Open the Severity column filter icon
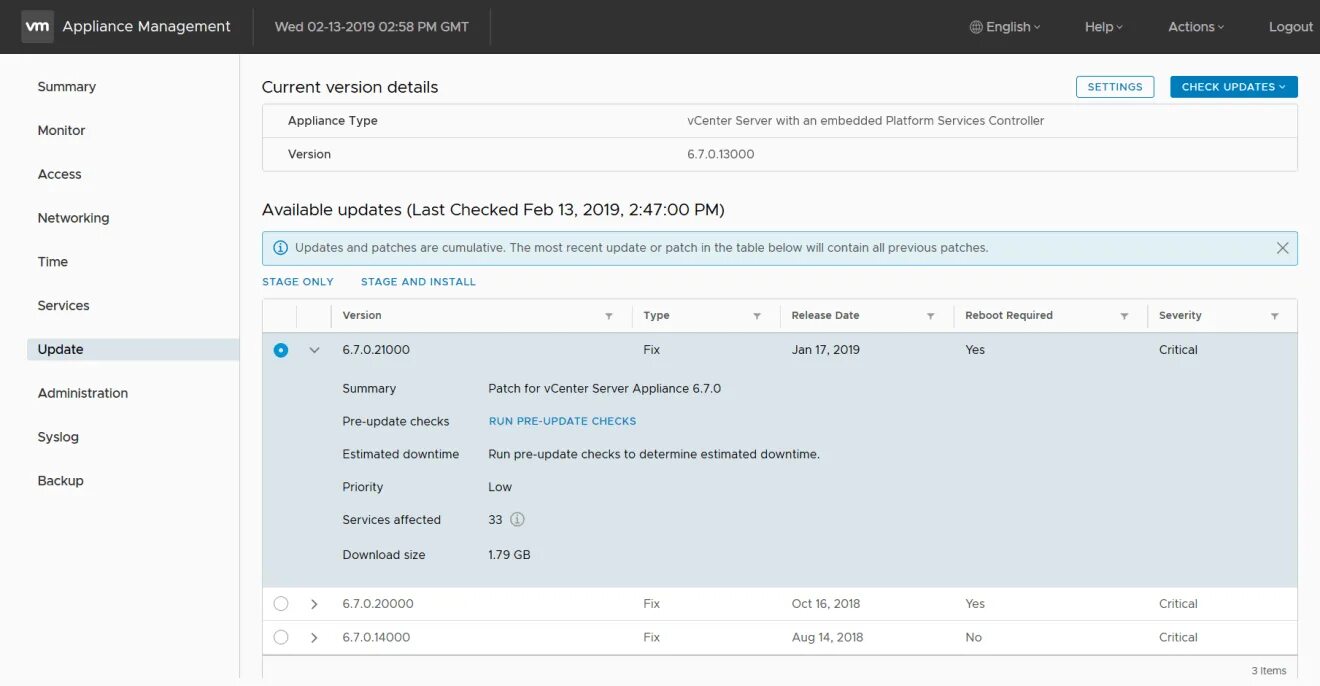The image size is (1320, 686). pos(1274,316)
